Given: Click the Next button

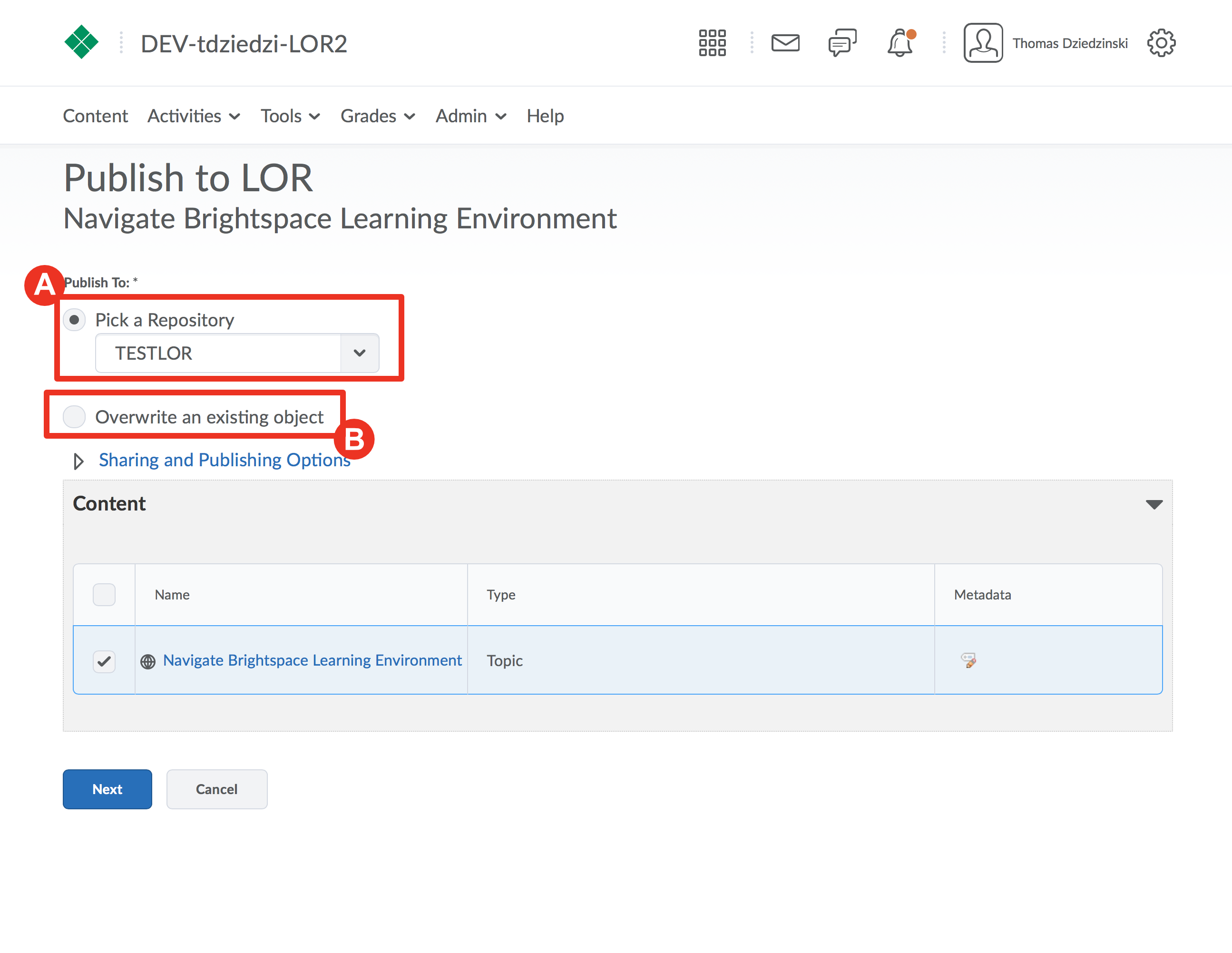Looking at the screenshot, I should pos(107,789).
